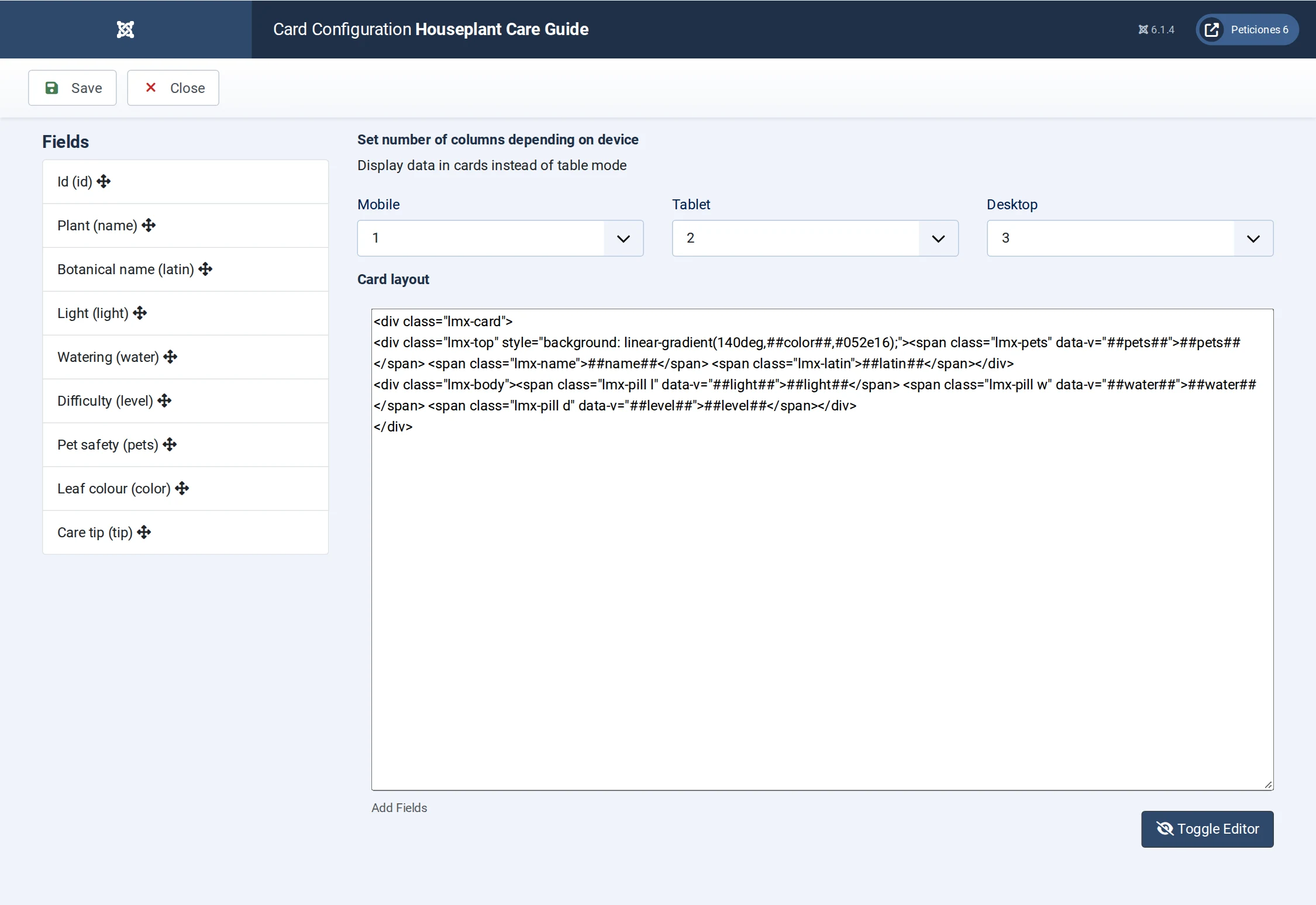This screenshot has width=1316, height=905.
Task: Open the Desktop columns dropdown
Action: point(1129,239)
